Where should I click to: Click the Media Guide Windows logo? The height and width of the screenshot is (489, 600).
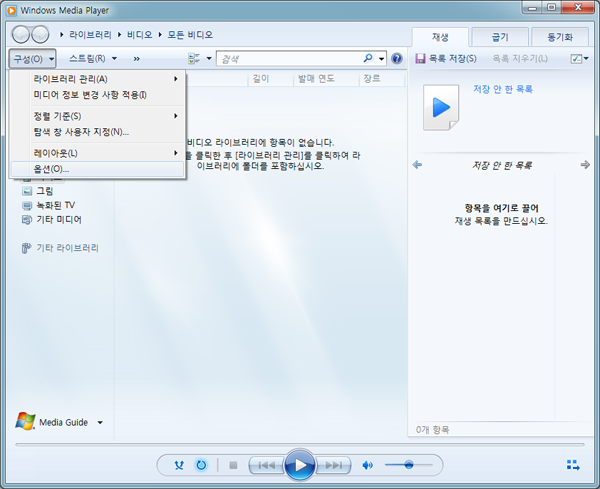click(x=25, y=422)
